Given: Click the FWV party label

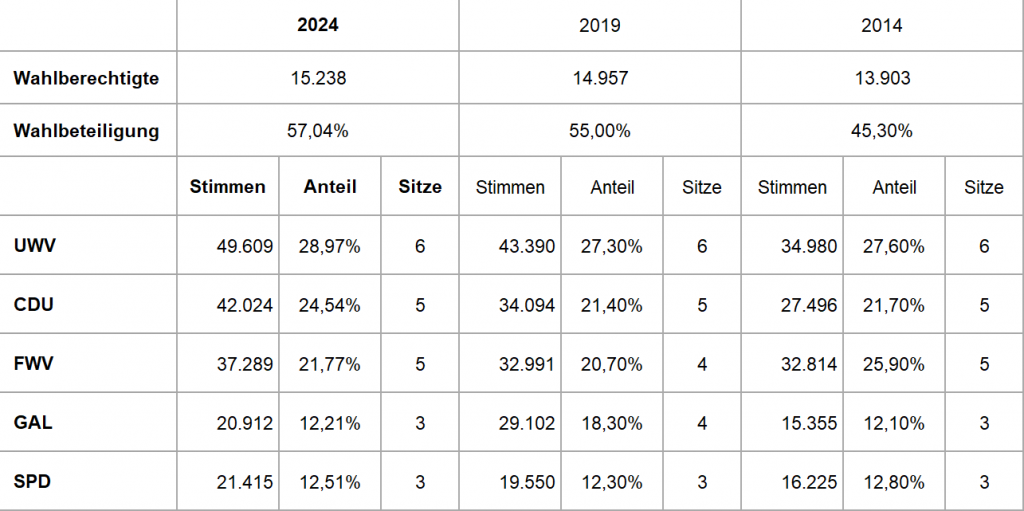Looking at the screenshot, I should (34, 364).
